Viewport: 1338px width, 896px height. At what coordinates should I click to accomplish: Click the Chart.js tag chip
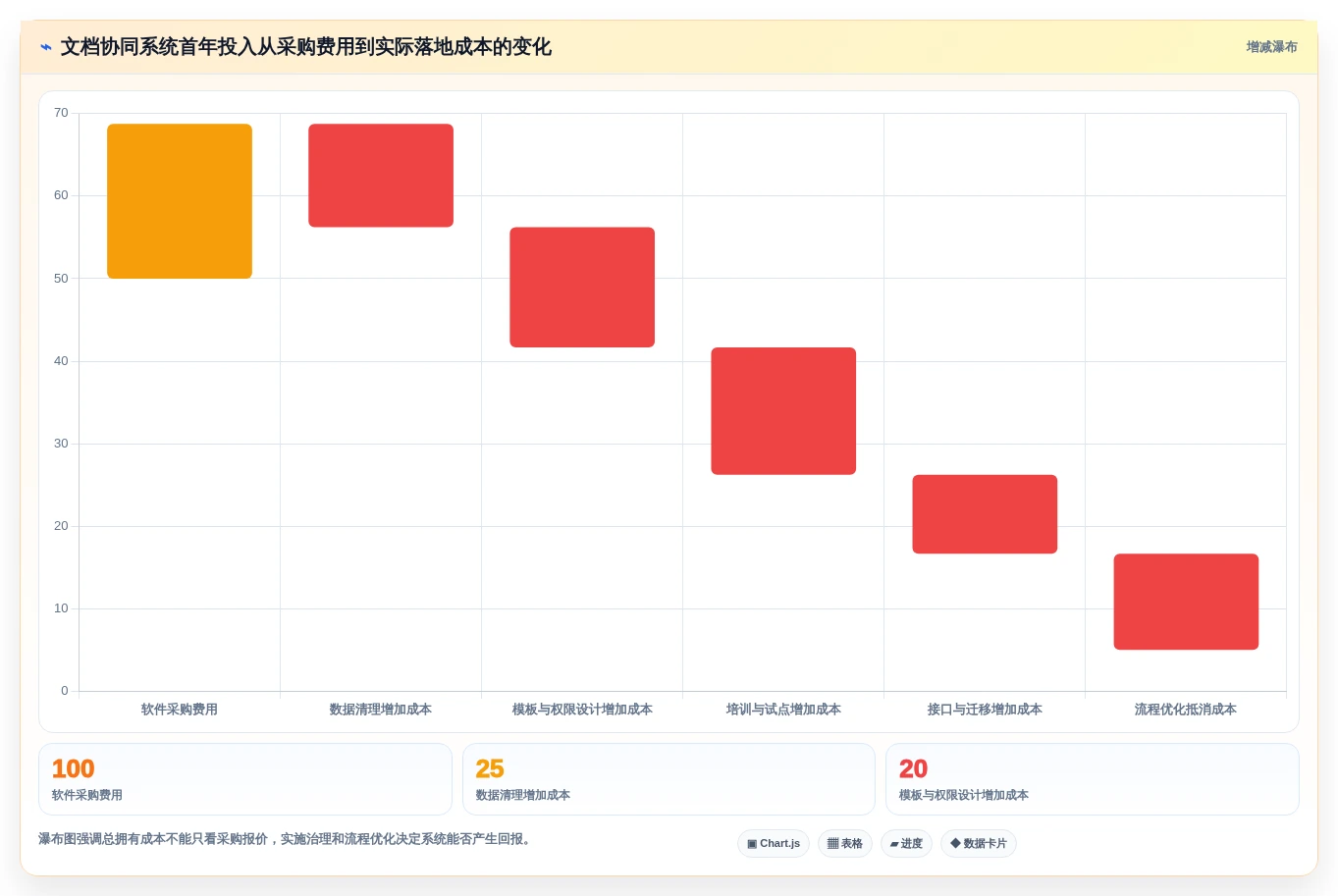pyautogui.click(x=774, y=844)
